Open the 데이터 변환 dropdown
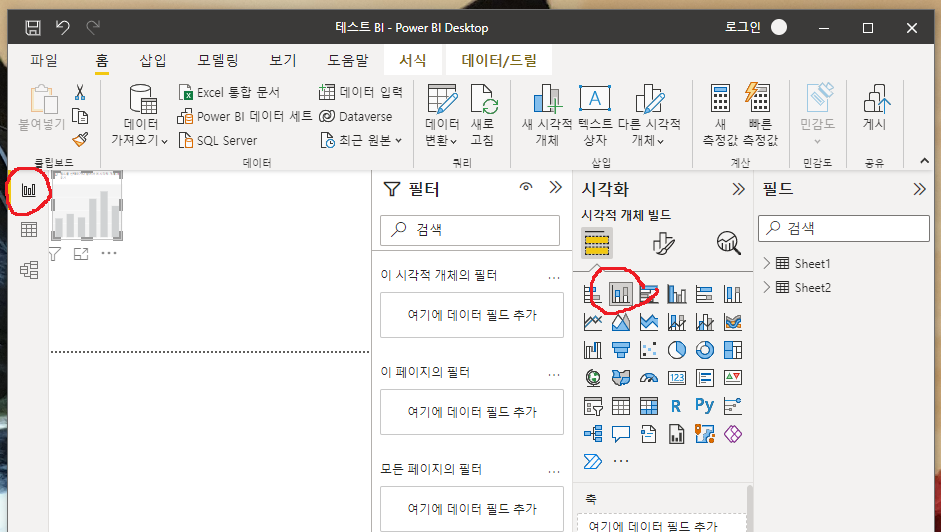The width and height of the screenshot is (941, 532). 442,115
